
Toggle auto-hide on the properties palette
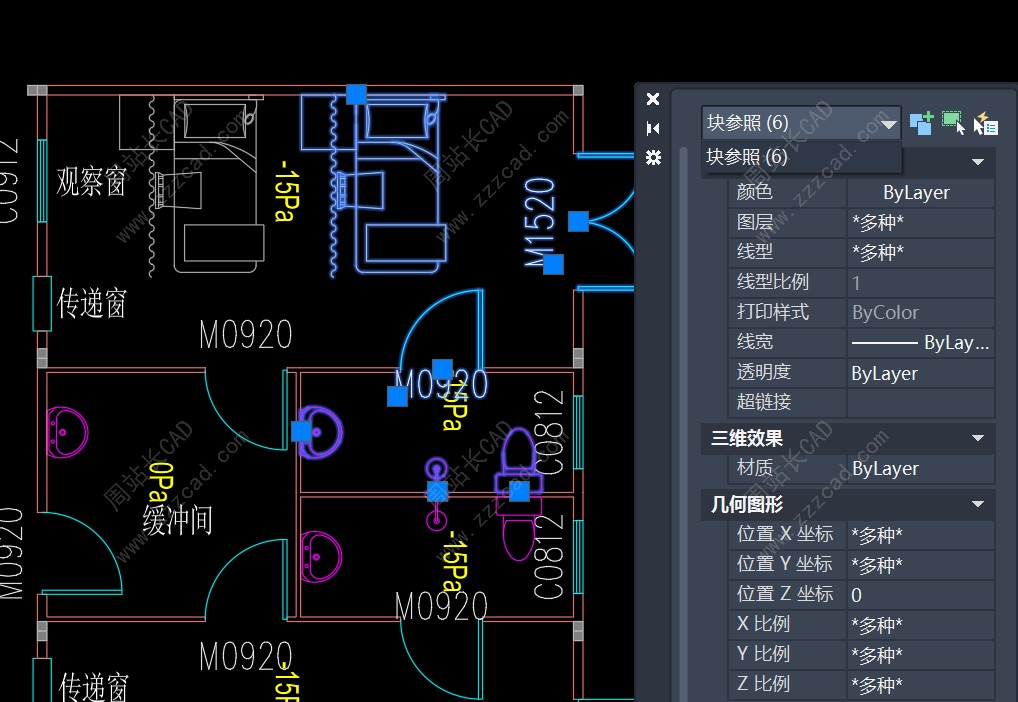[653, 128]
